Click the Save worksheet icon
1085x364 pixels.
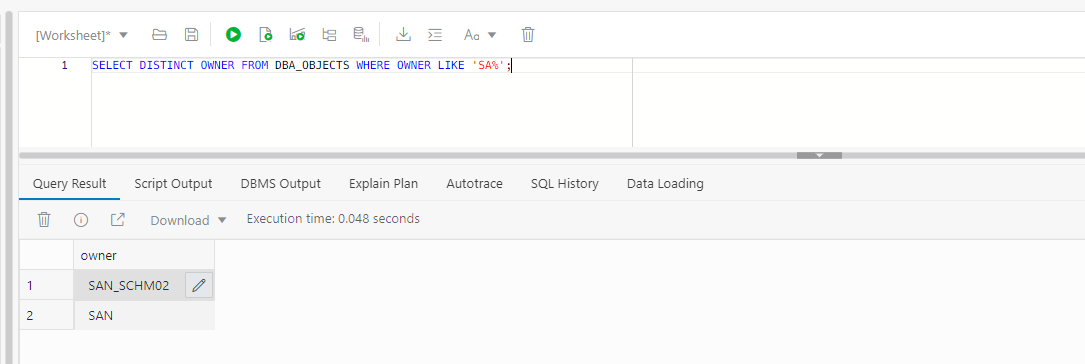[x=192, y=34]
